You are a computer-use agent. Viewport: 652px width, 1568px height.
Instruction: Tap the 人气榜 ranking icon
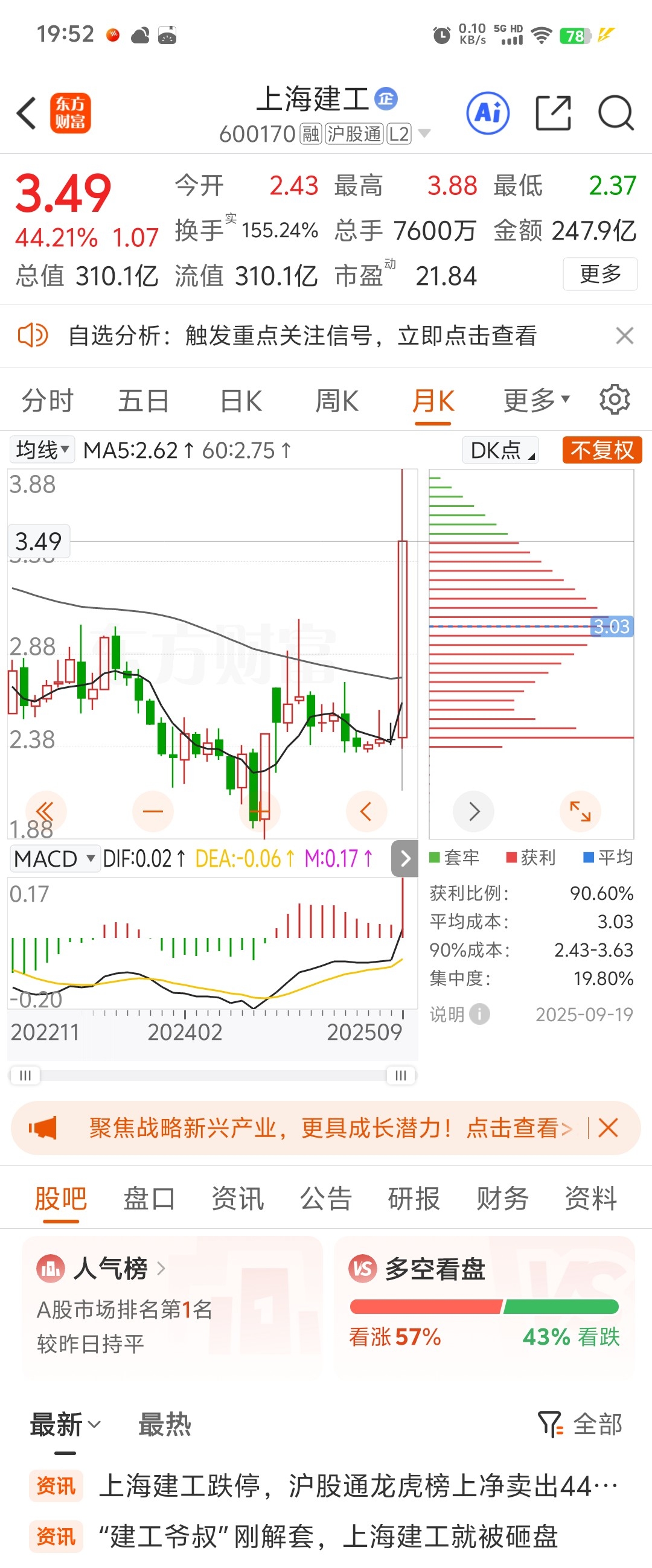(x=51, y=1269)
